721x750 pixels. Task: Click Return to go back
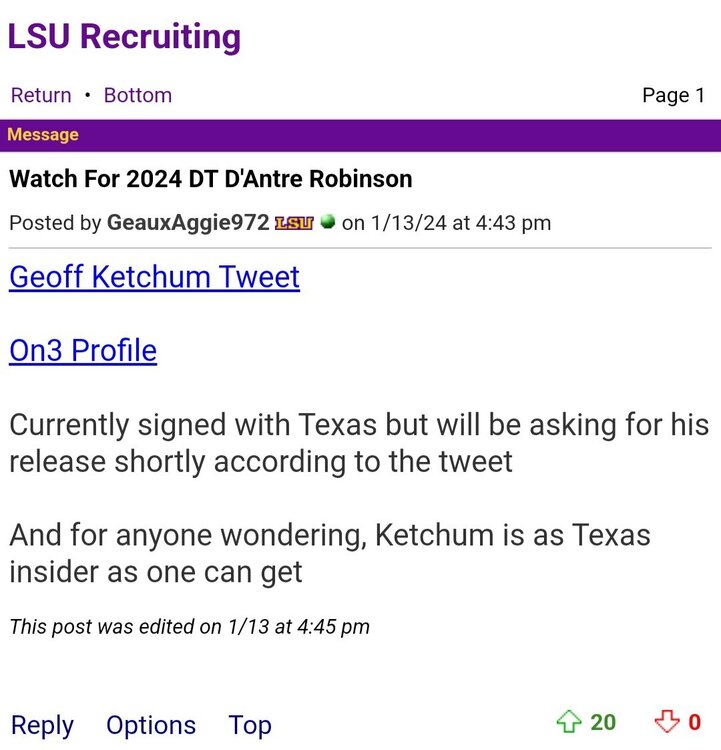[x=41, y=95]
